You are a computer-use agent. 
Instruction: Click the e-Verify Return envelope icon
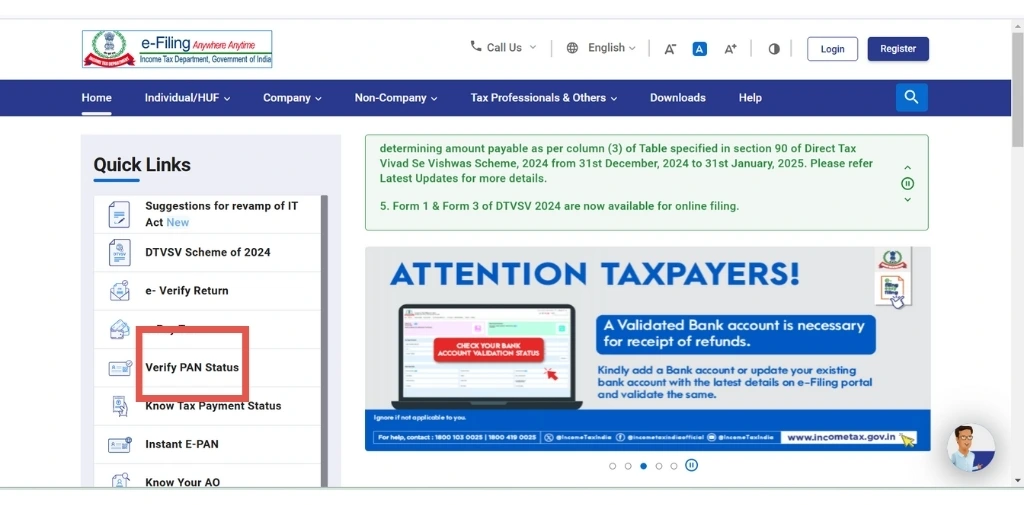pyautogui.click(x=120, y=291)
